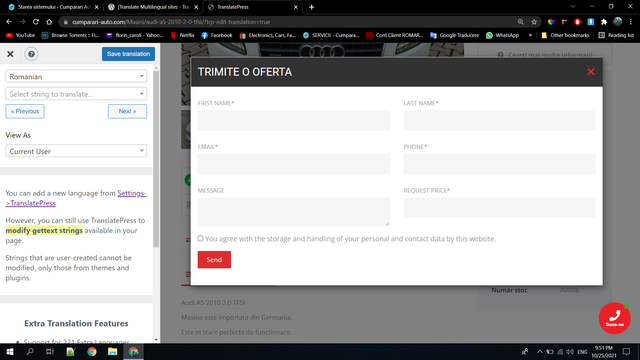The image size is (640, 360).
Task: Click the taskbar clock showing 9:51 PM
Action: (604, 352)
